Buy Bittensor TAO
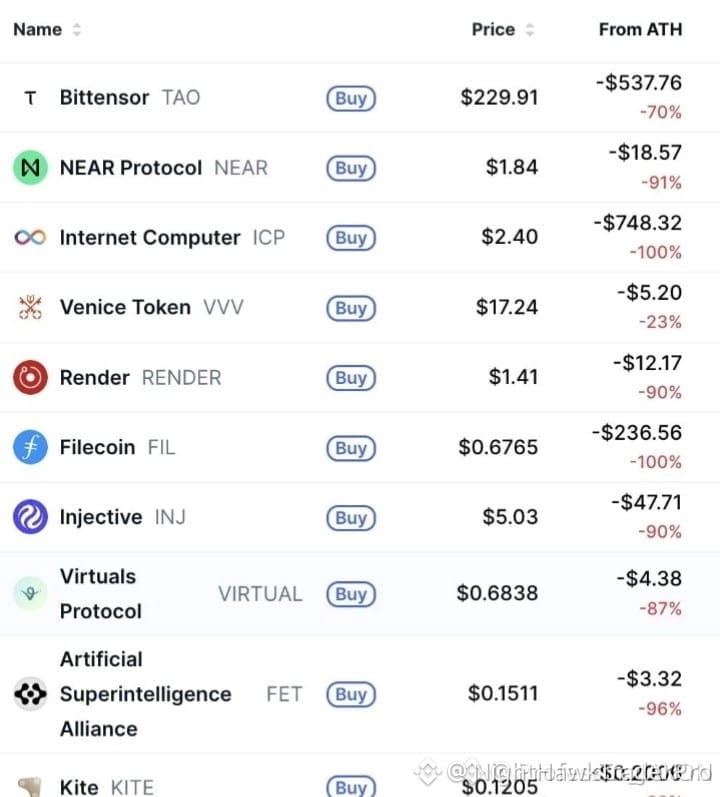Viewport: 720px width, 797px height. (x=351, y=98)
